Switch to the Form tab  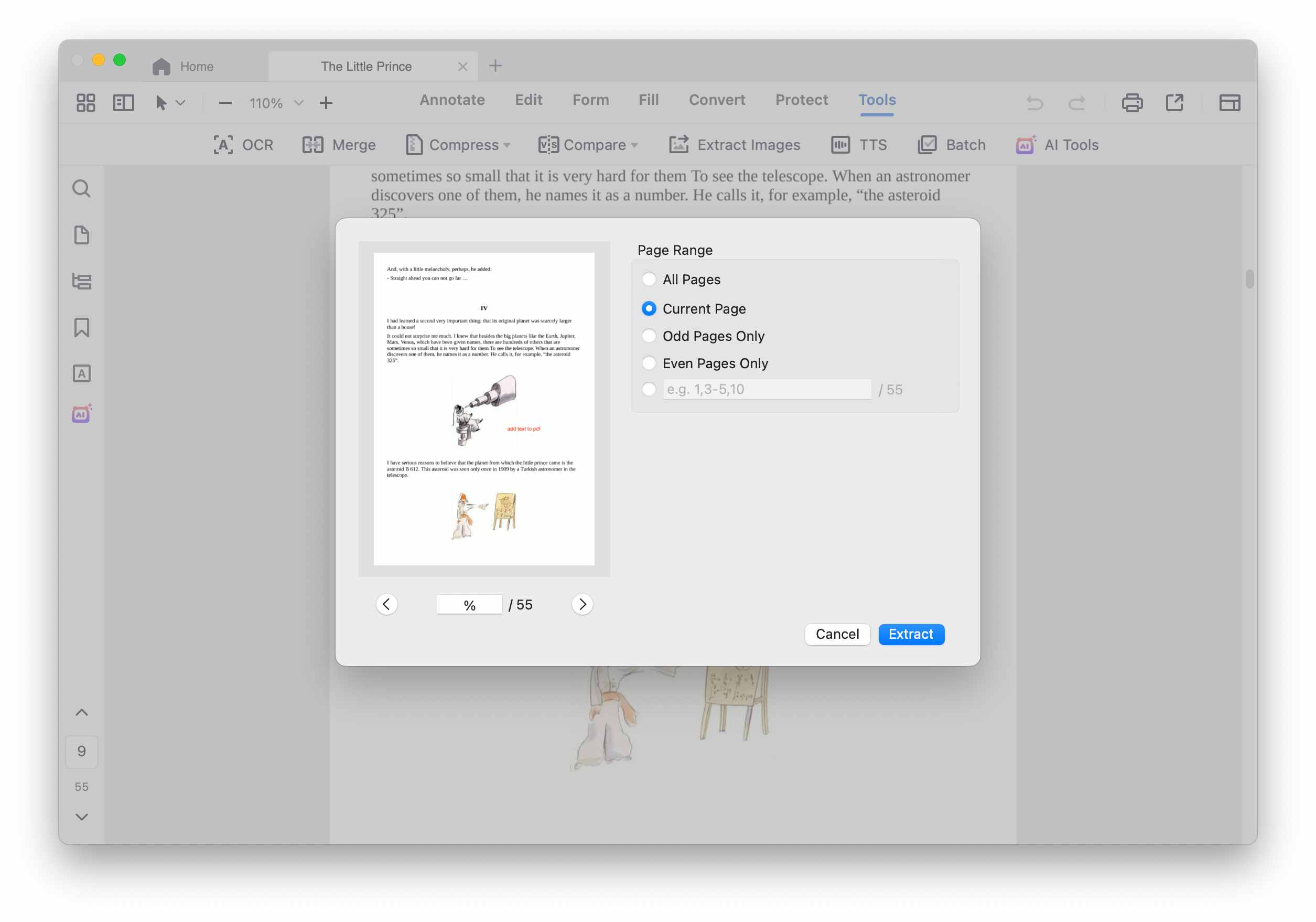click(x=590, y=100)
